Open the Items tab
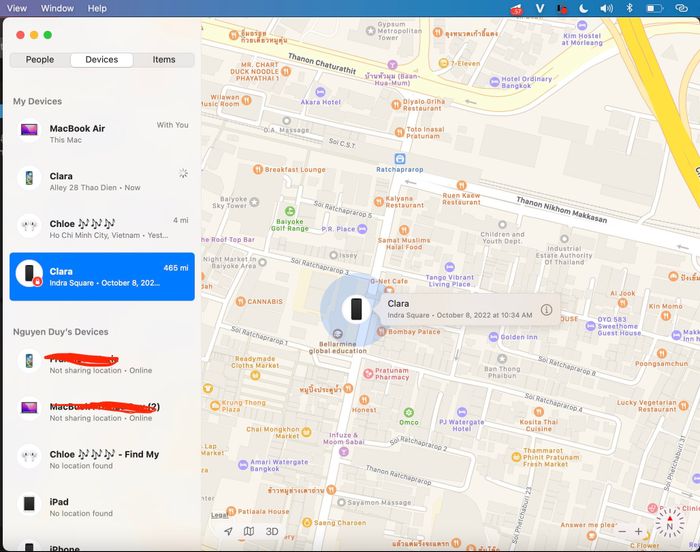Image resolution: width=700 pixels, height=552 pixels. 164,59
